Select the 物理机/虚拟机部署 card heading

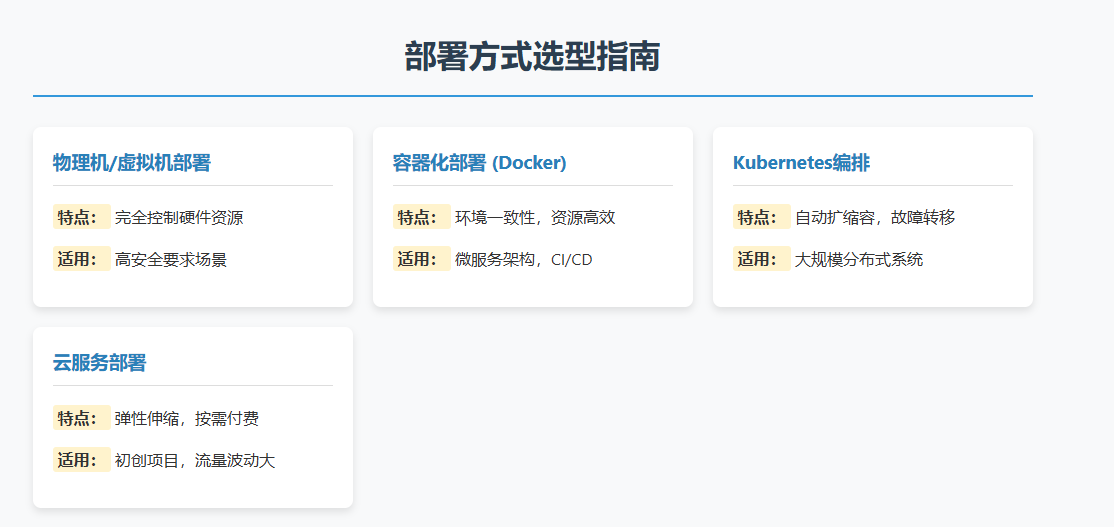(x=132, y=163)
